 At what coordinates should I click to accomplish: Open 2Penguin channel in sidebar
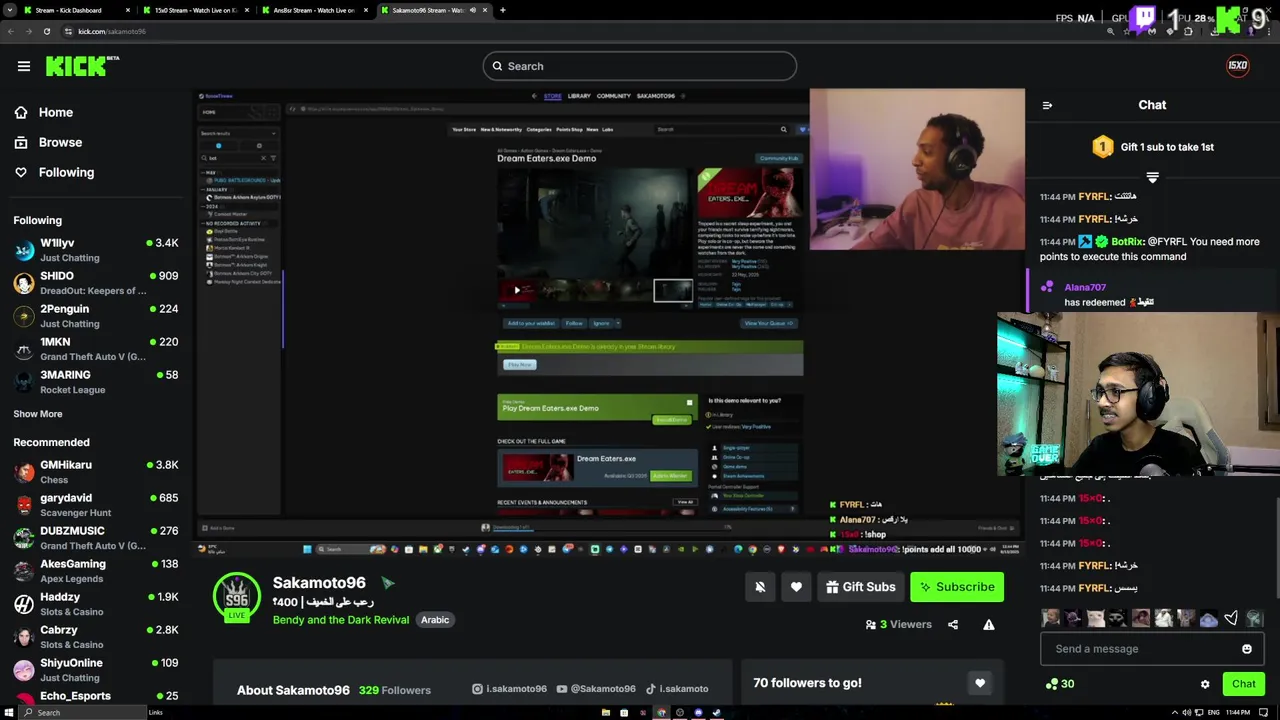point(95,316)
